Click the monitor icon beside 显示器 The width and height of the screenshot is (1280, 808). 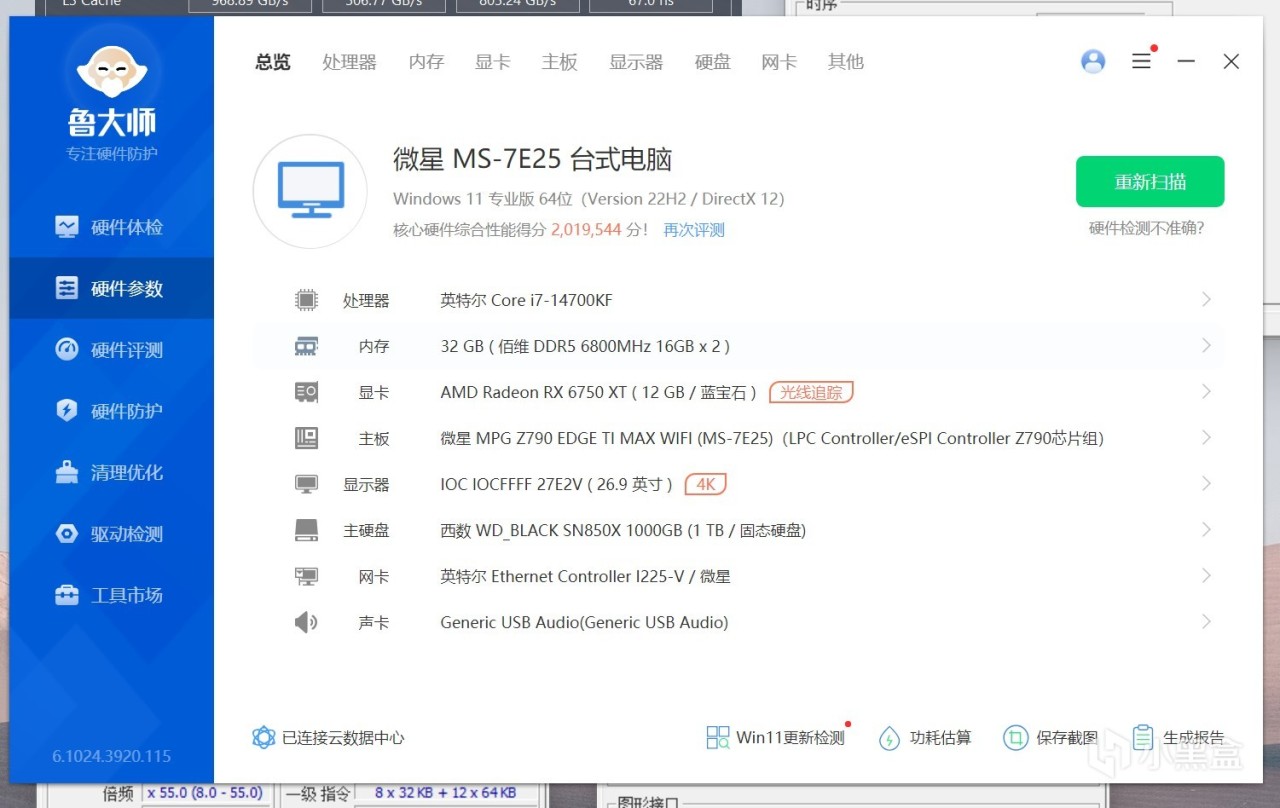coord(306,484)
